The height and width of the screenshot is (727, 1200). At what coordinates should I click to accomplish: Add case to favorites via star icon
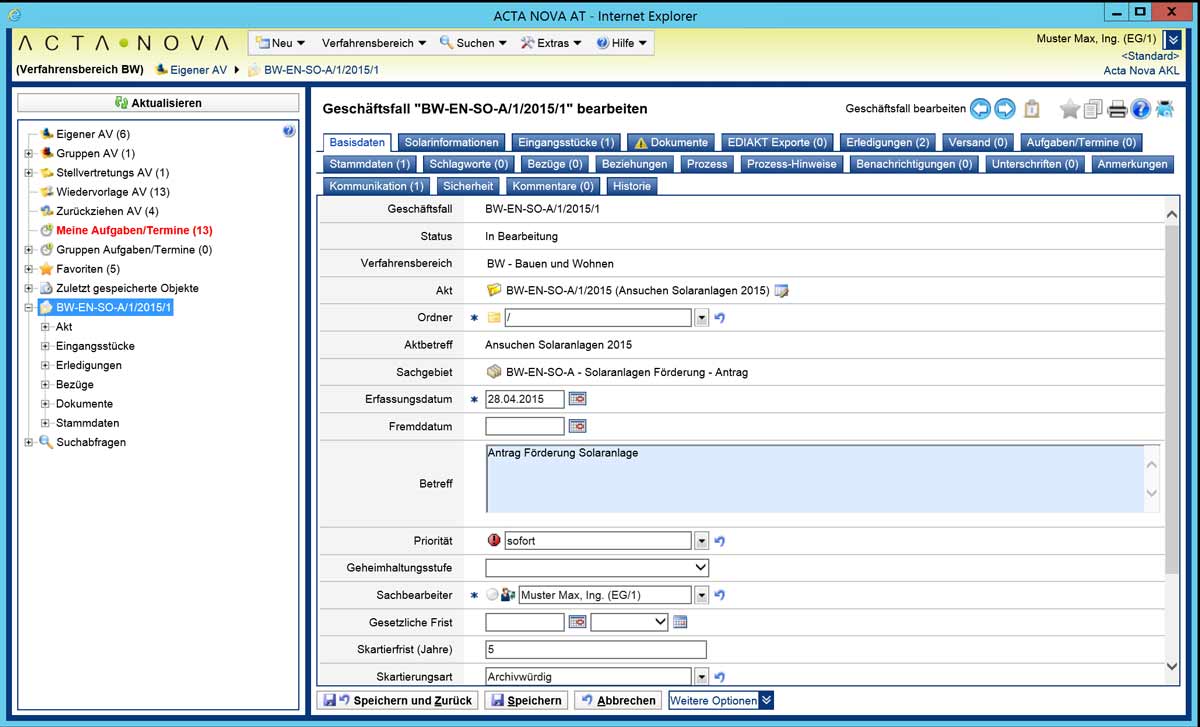pos(1069,109)
